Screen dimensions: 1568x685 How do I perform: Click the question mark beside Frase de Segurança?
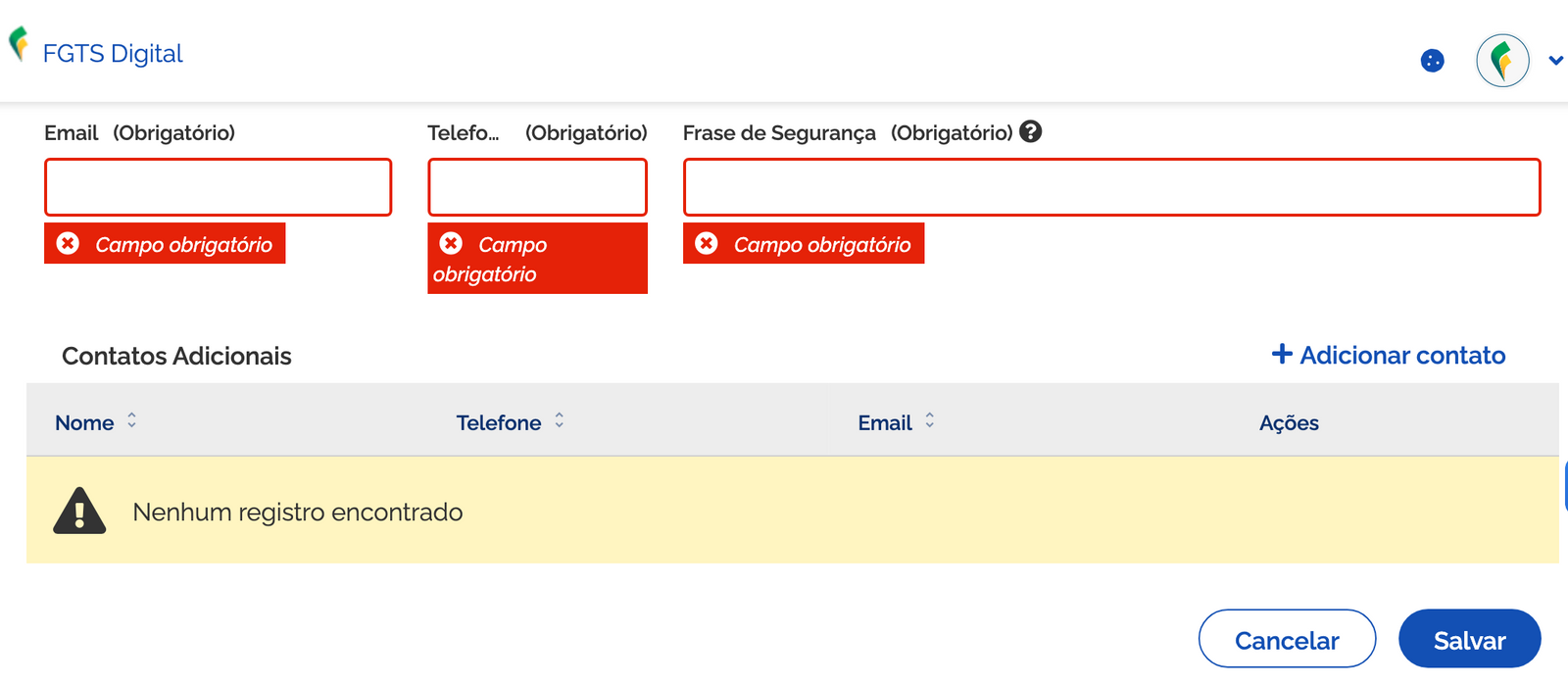coord(1032,132)
